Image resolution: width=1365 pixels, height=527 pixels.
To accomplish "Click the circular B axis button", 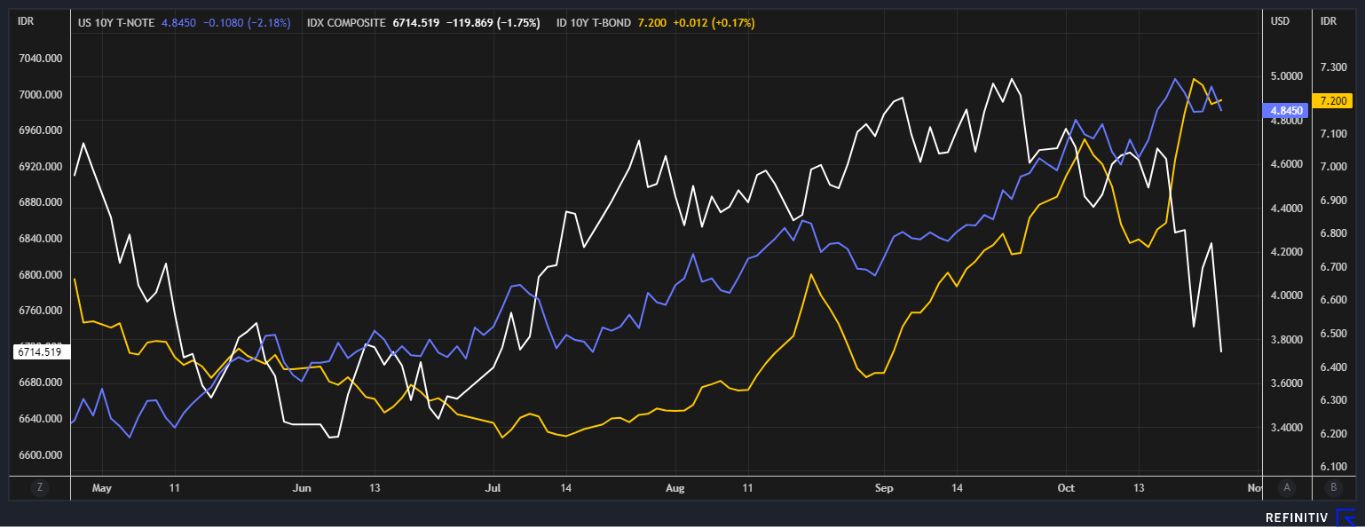I will (1331, 488).
